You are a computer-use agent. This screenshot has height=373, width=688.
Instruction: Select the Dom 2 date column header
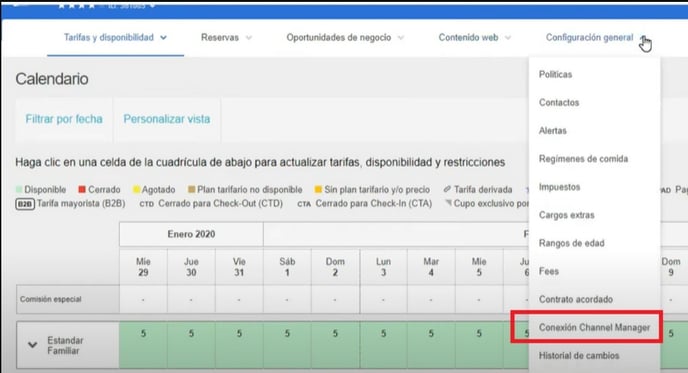[335, 267]
